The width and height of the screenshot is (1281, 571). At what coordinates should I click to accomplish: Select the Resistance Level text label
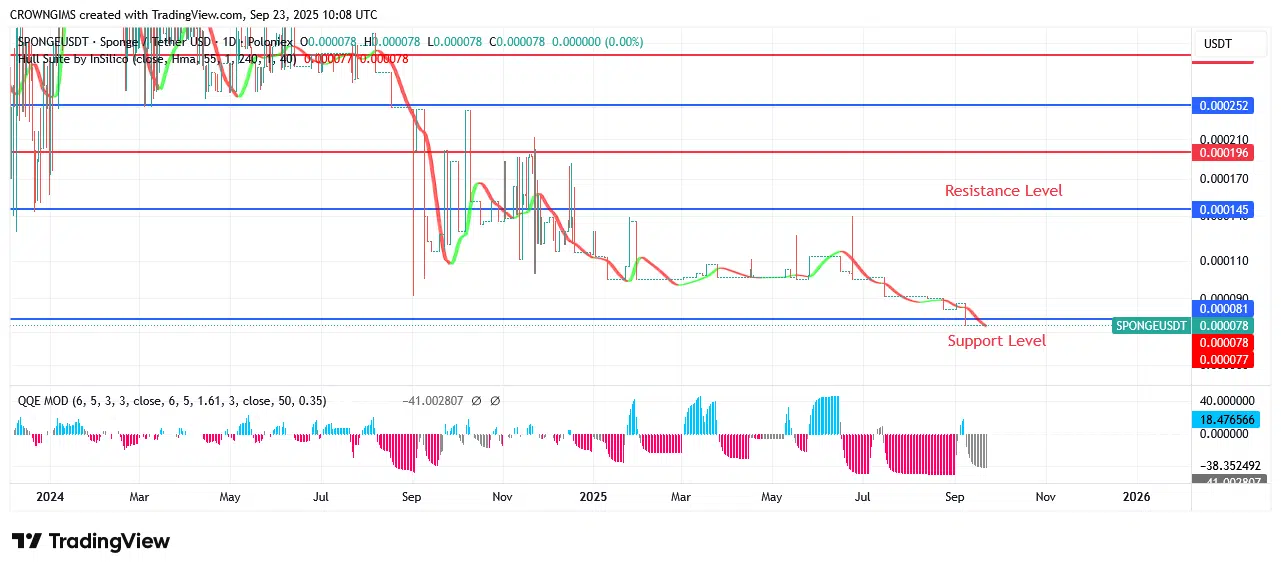click(1004, 191)
